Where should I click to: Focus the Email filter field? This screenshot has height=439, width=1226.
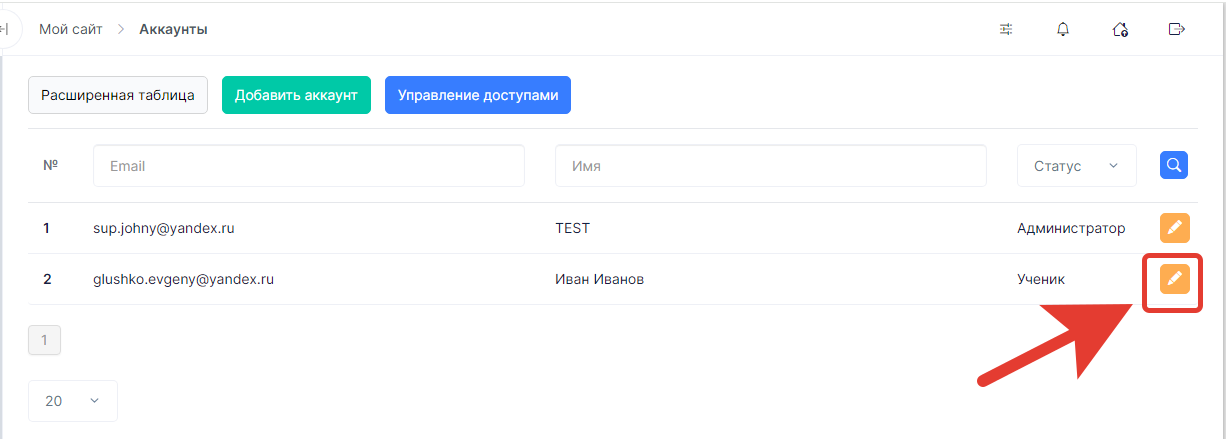coord(309,166)
